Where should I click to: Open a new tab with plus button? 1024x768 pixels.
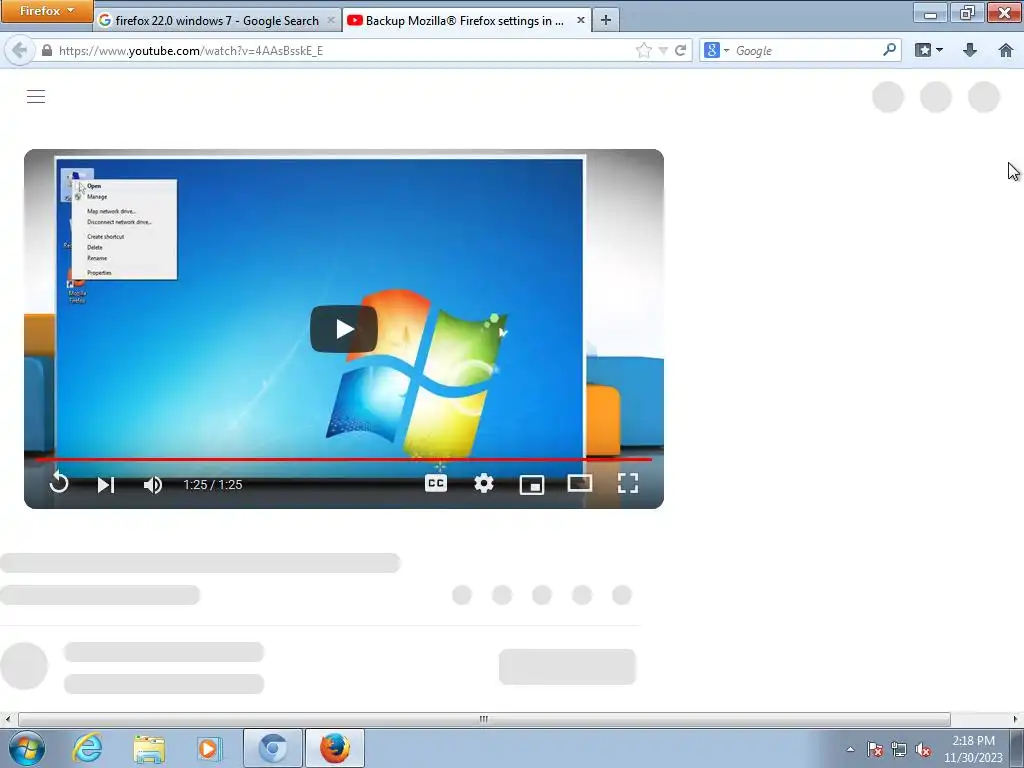(605, 20)
